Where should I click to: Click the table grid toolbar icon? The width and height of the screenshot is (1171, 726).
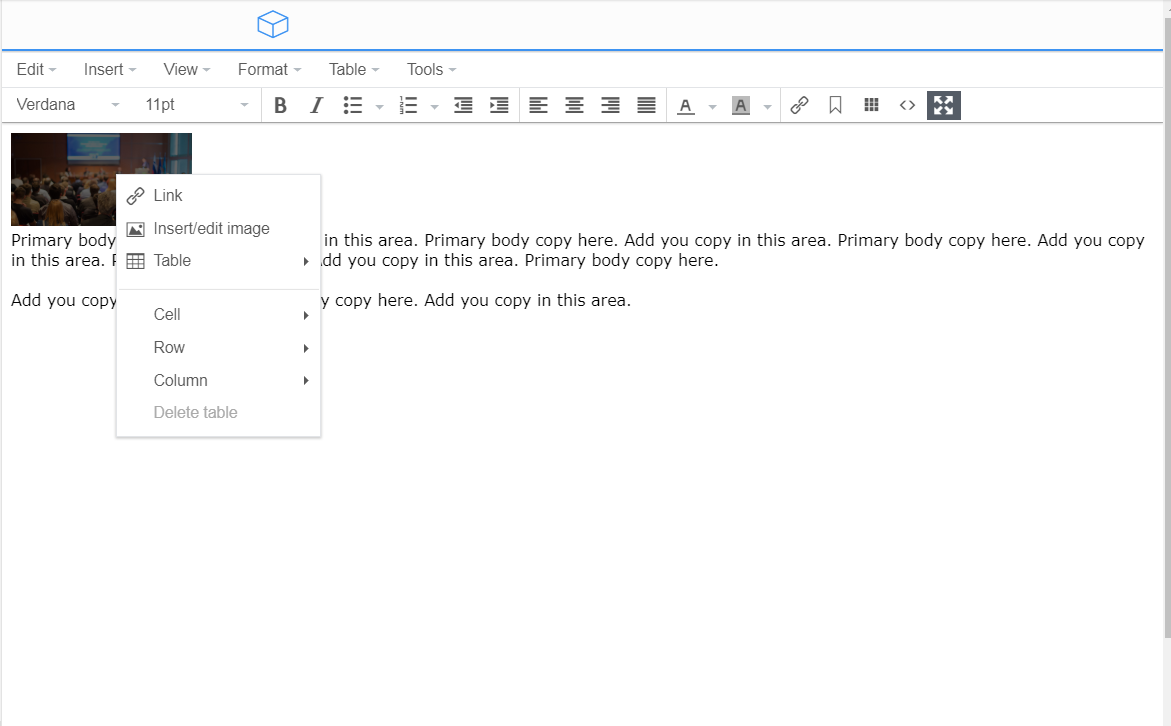871,105
